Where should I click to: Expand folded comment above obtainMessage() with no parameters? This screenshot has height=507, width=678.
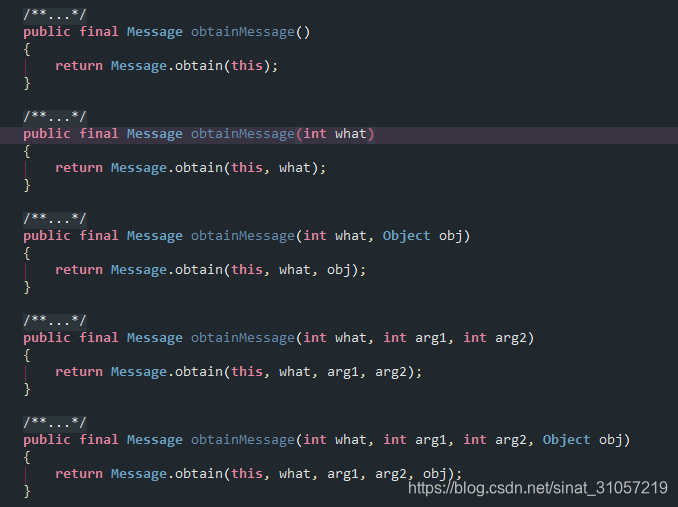pyautogui.click(x=55, y=15)
